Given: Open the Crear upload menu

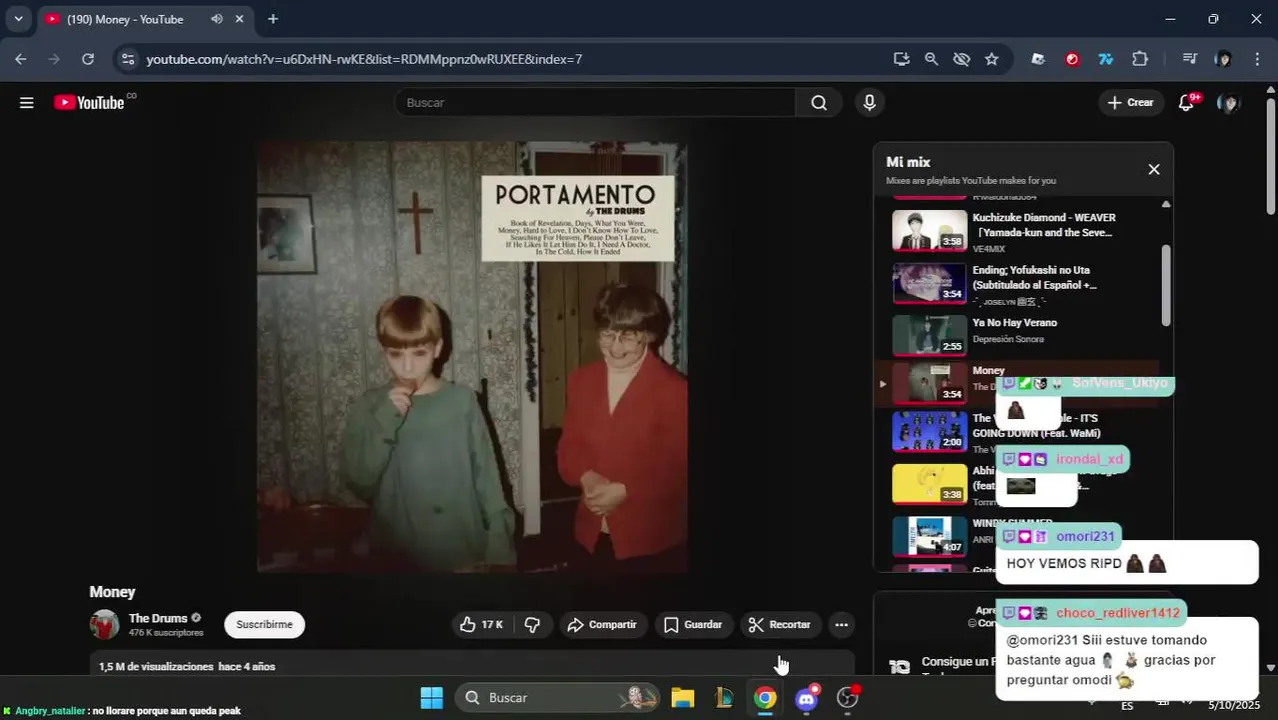Looking at the screenshot, I should click(x=1130, y=102).
